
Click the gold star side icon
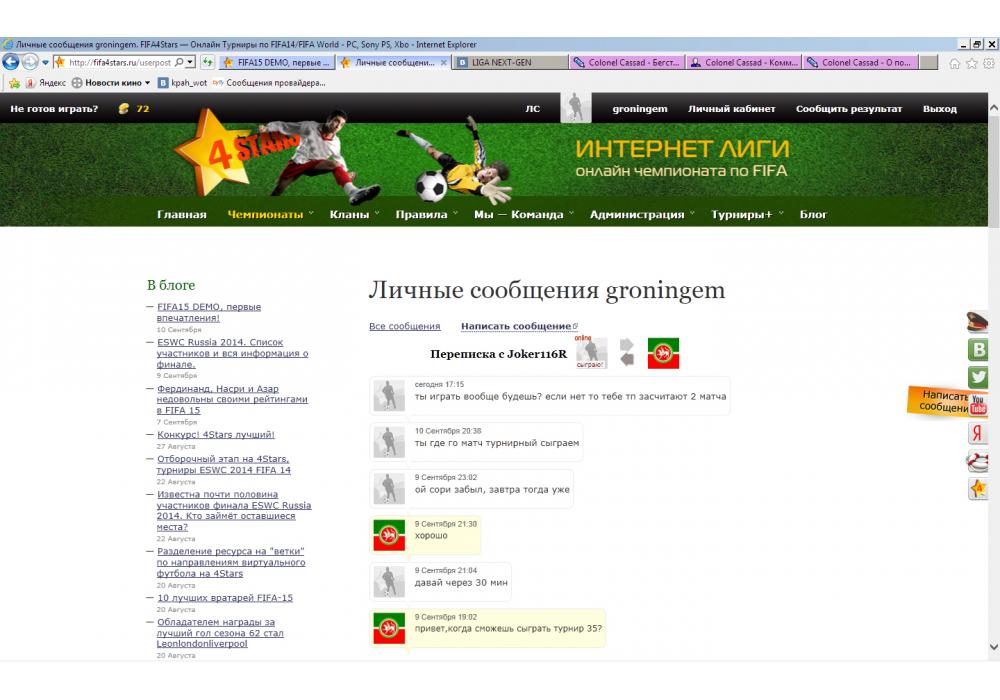click(978, 489)
